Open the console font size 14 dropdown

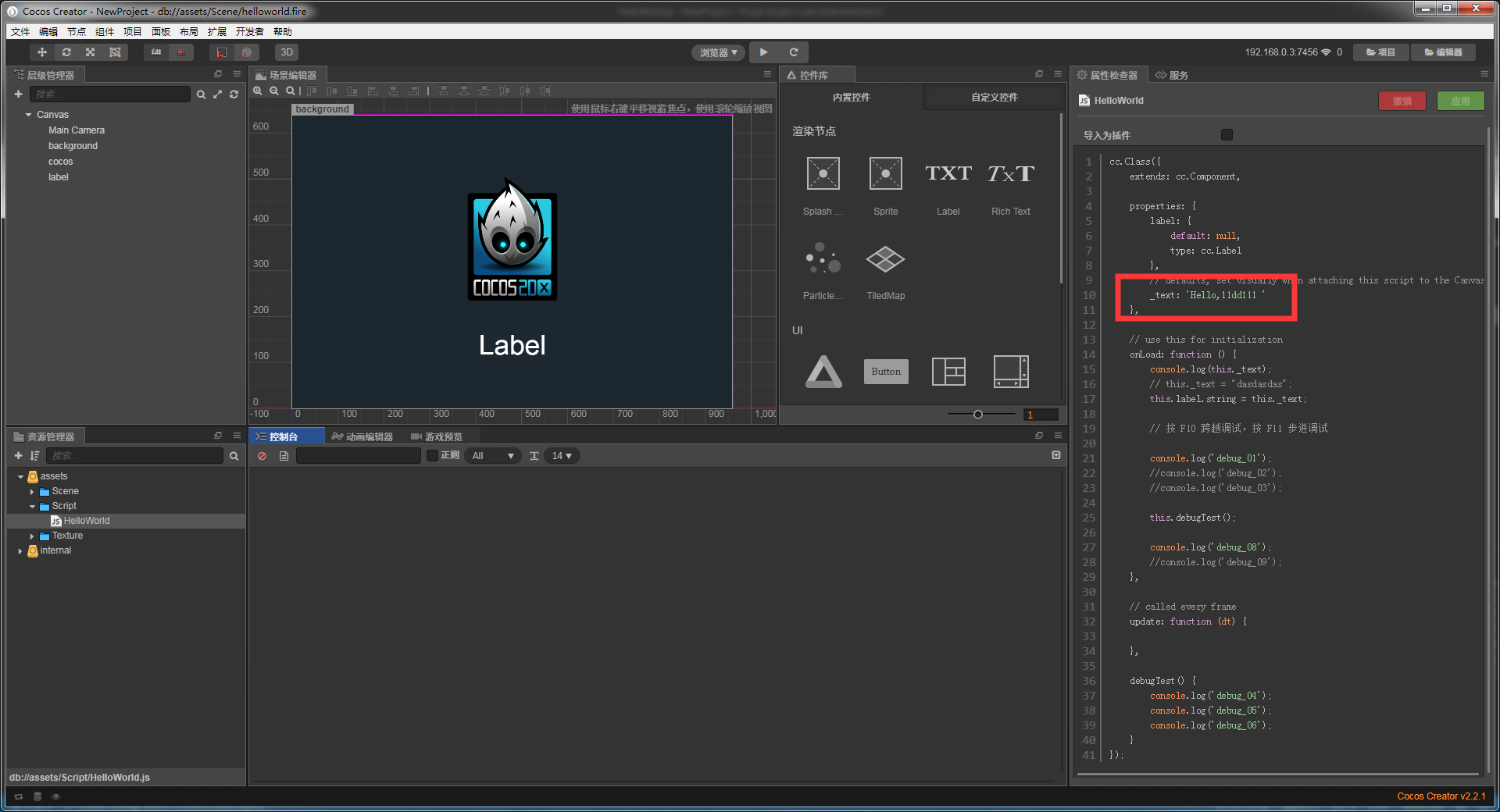coord(562,456)
